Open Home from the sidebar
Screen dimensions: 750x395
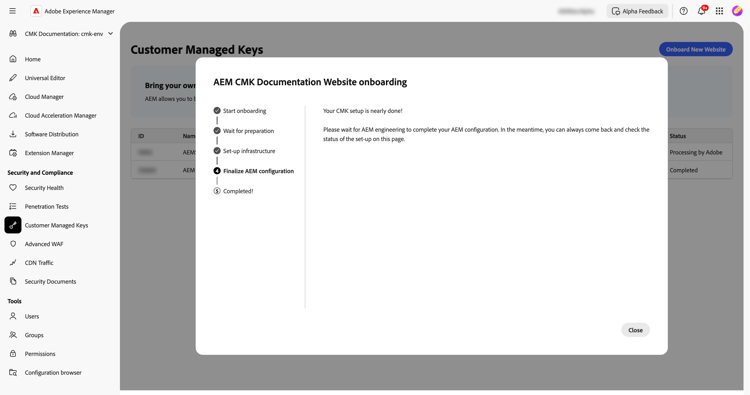coord(33,59)
